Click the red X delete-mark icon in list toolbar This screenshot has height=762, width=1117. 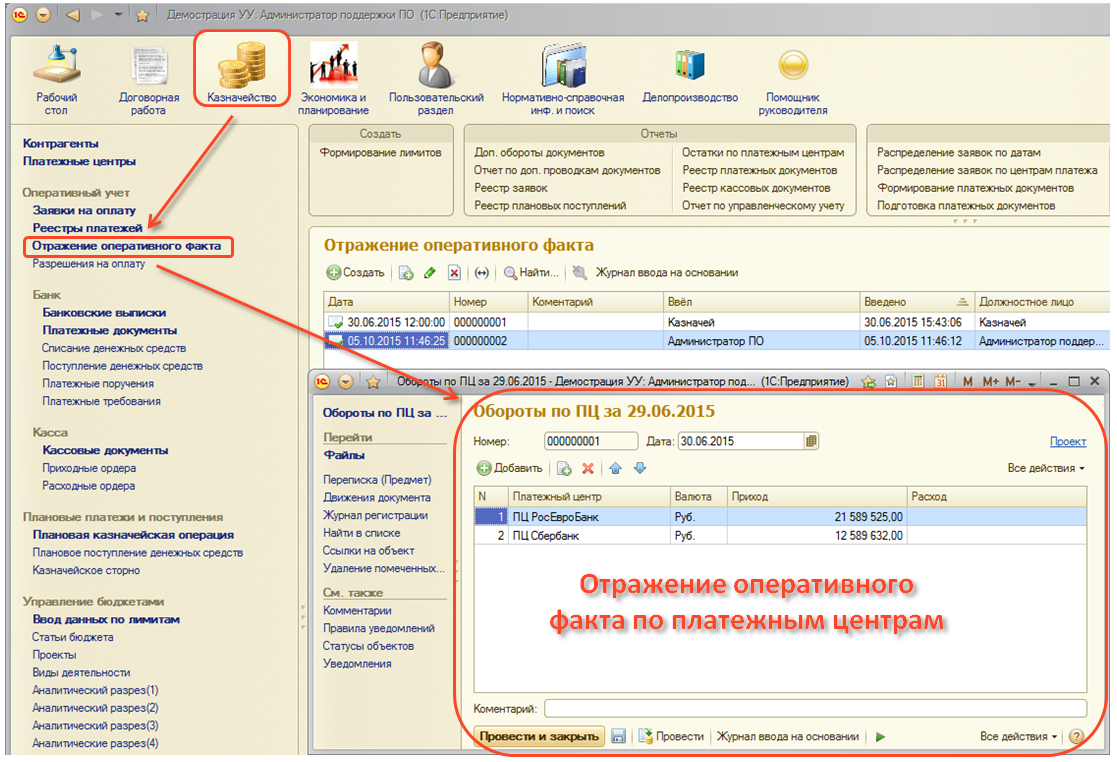(454, 273)
